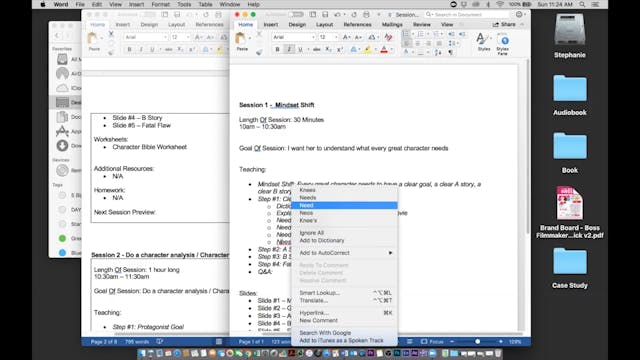Click the Save icon in front window toolbar
Viewport: 640px width, 360px height.
point(325,14)
